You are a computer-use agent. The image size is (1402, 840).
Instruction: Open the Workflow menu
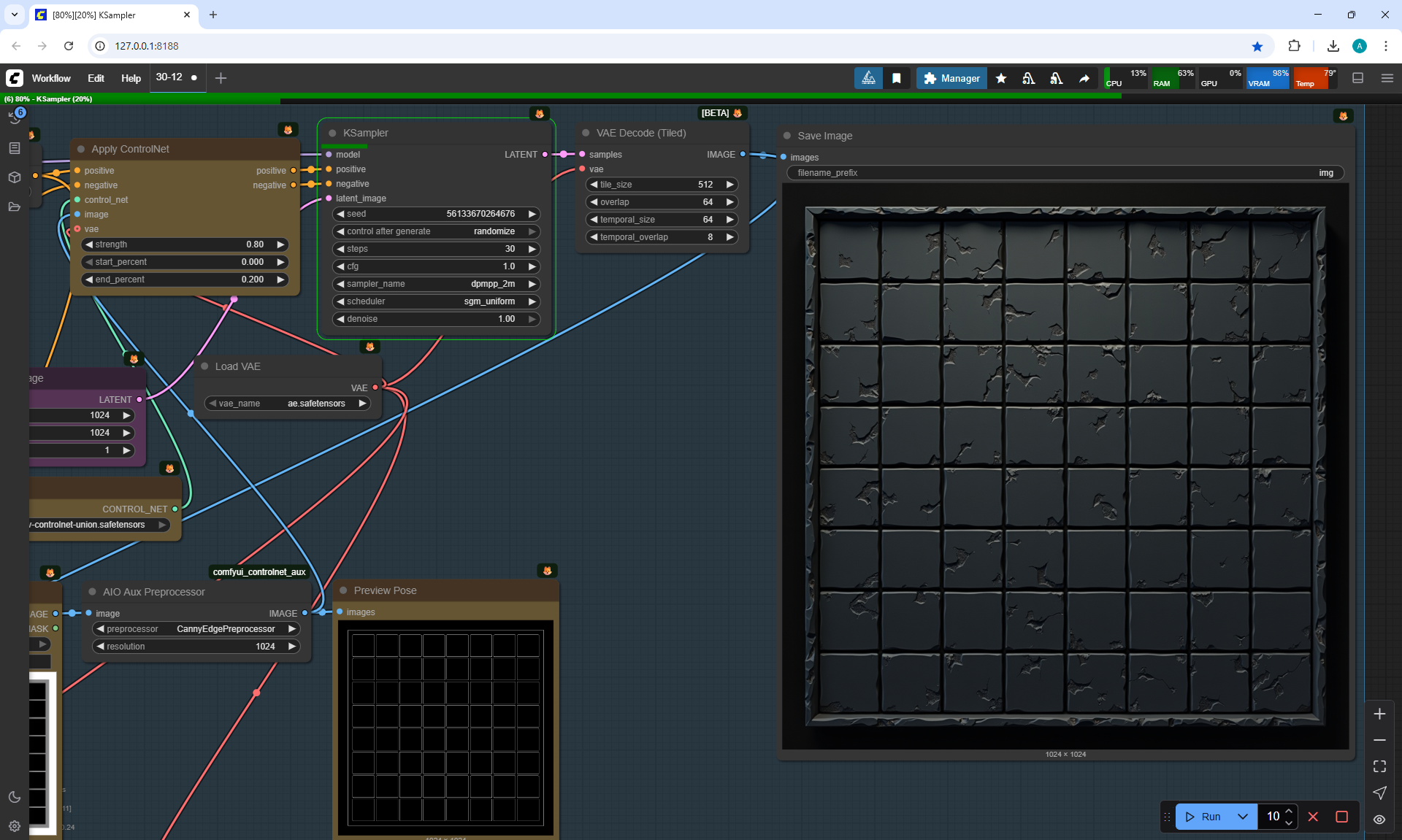51,78
